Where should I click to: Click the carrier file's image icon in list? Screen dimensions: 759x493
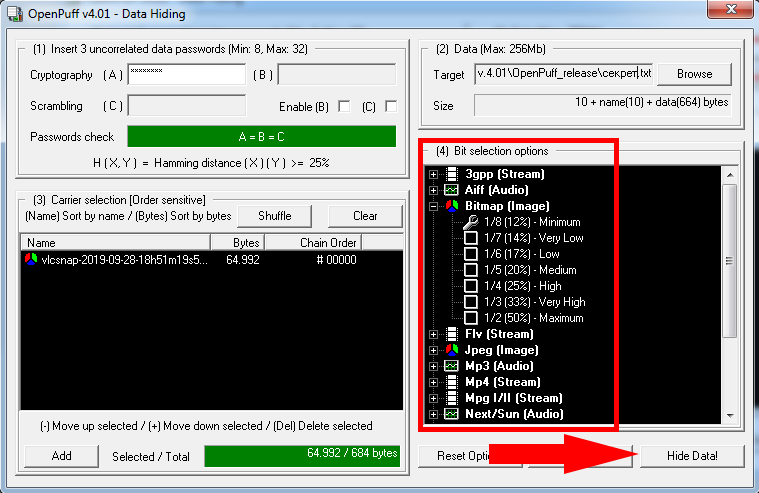point(32,259)
